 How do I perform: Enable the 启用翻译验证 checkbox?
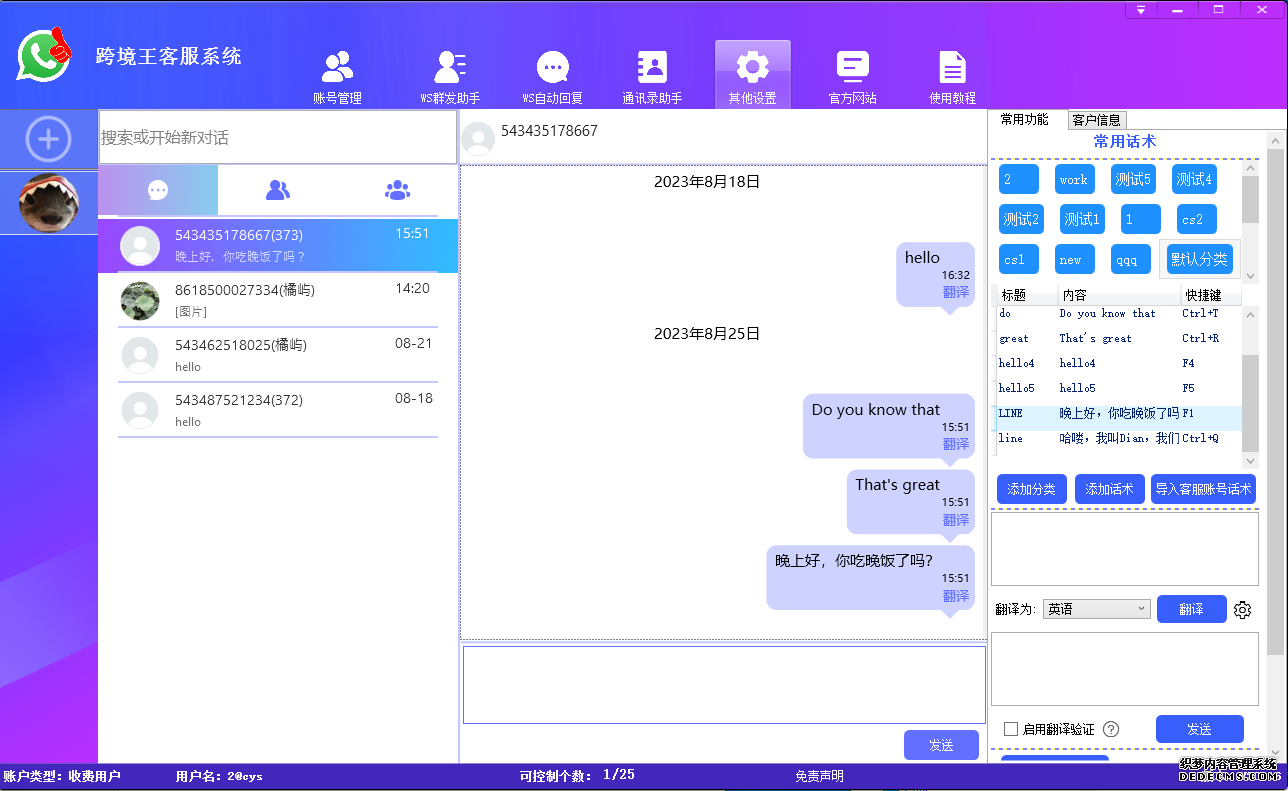[1011, 729]
